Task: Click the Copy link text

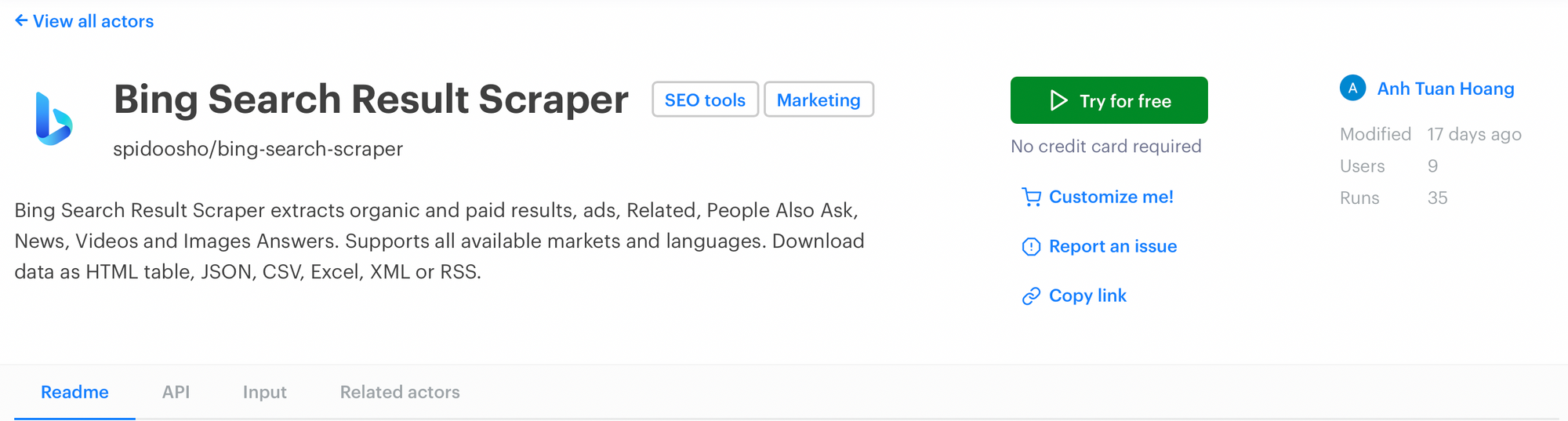Action: click(x=1087, y=296)
